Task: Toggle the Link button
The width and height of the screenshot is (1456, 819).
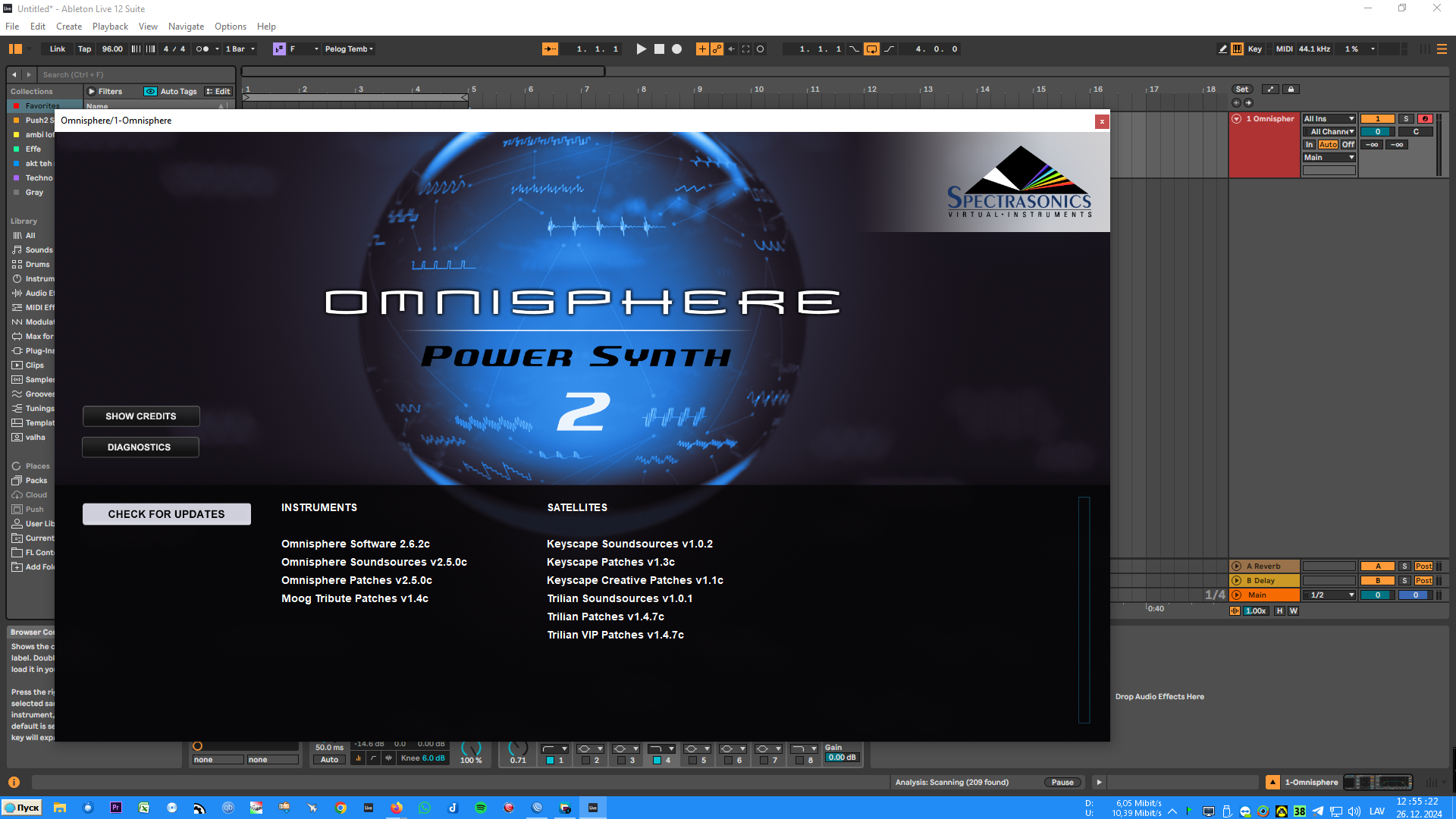Action: [58, 49]
